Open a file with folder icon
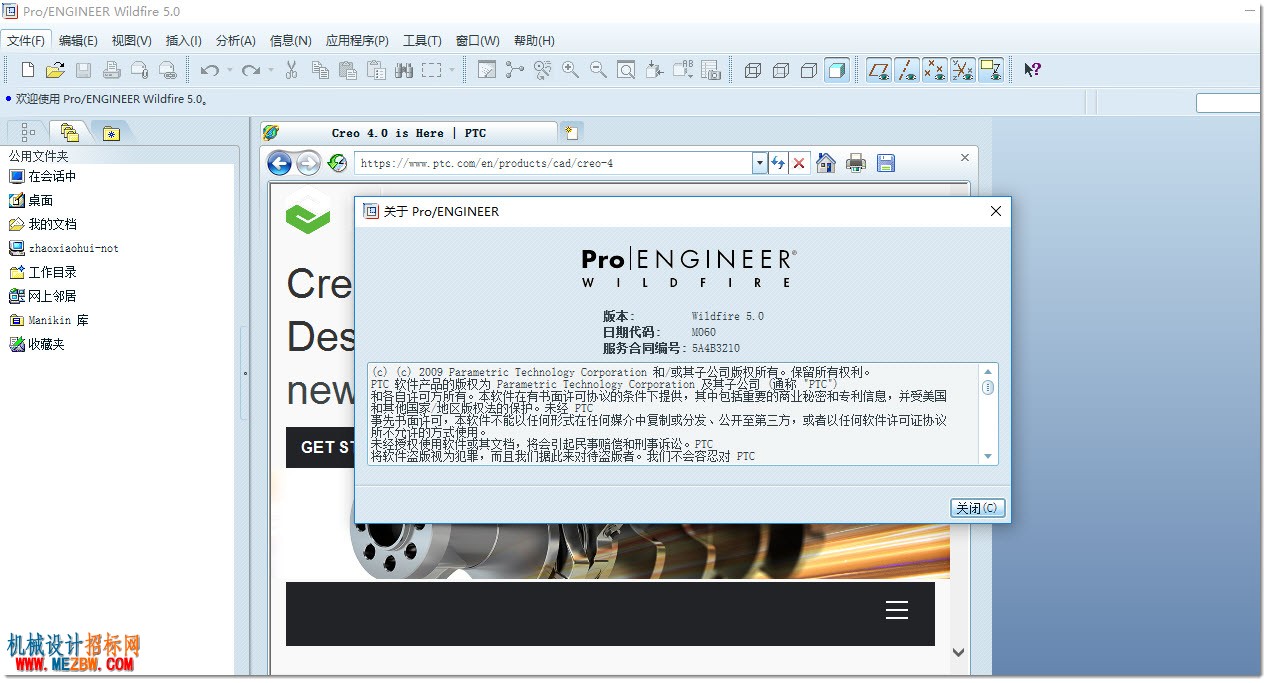 tap(56, 70)
